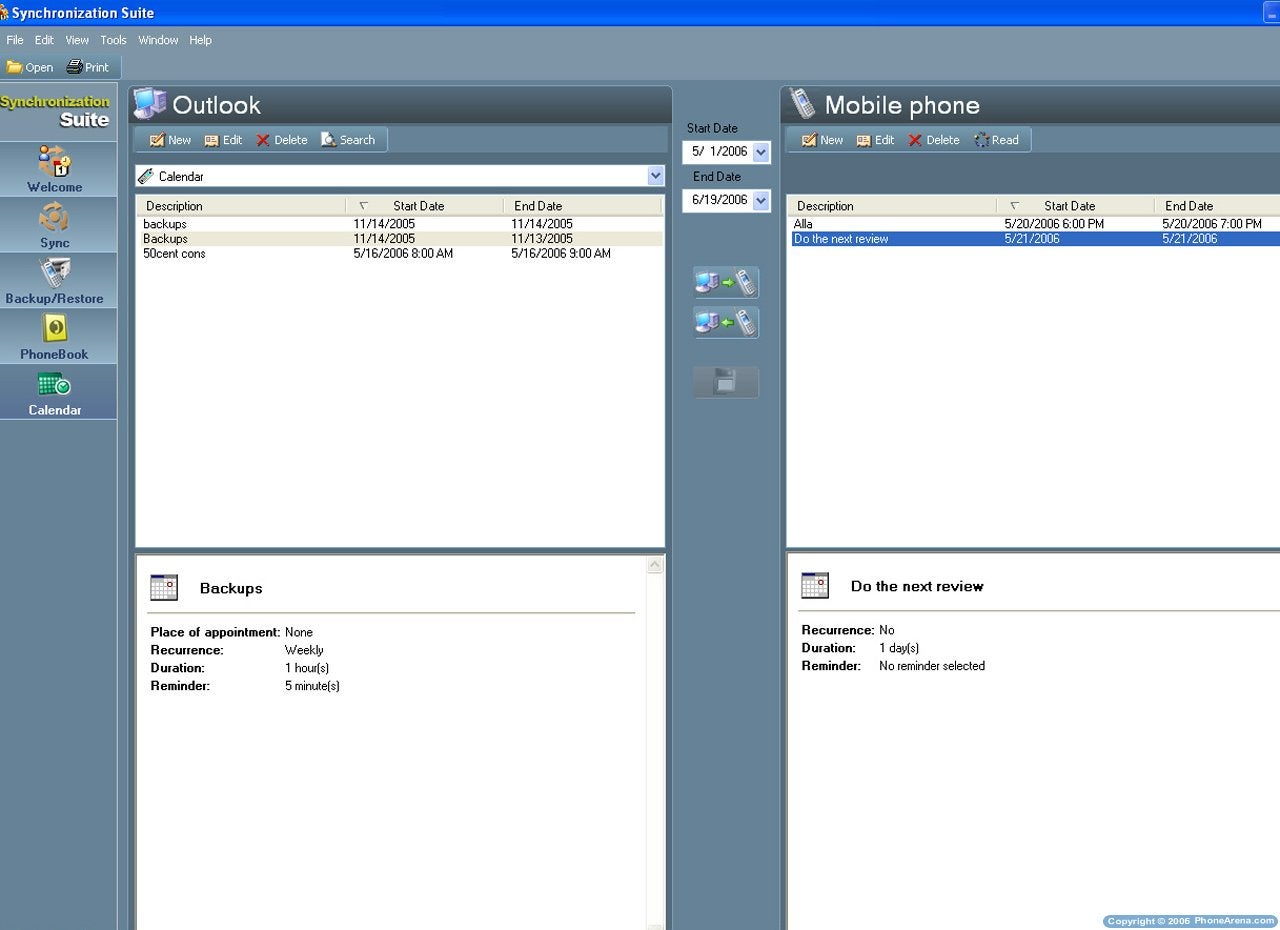Click Read in the Mobile phone toolbar
Screen dimensions: 1280x930
click(x=996, y=140)
